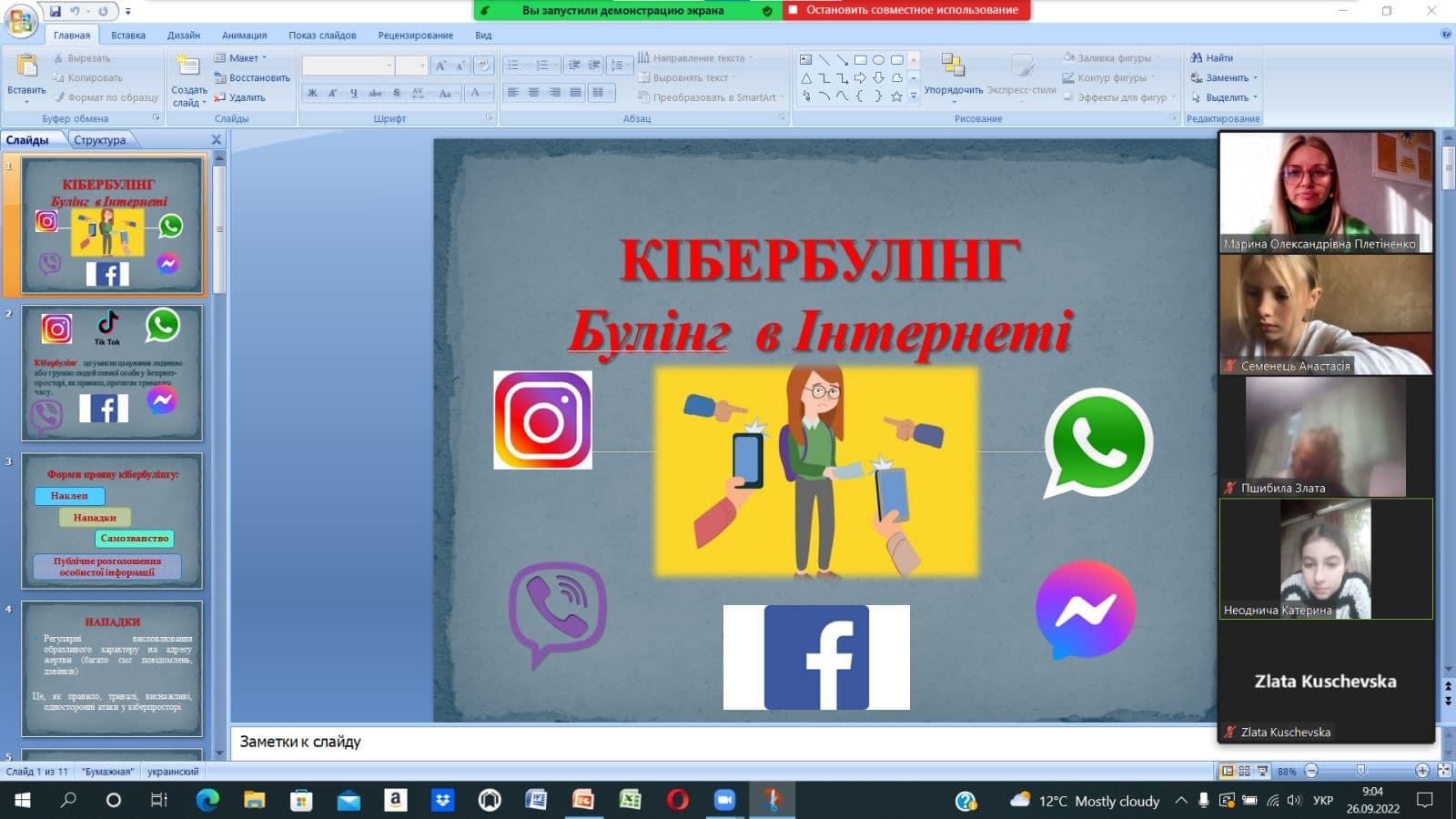Stop sharing with Остановить совместное использование
The image size is (1456, 819).
(906, 10)
